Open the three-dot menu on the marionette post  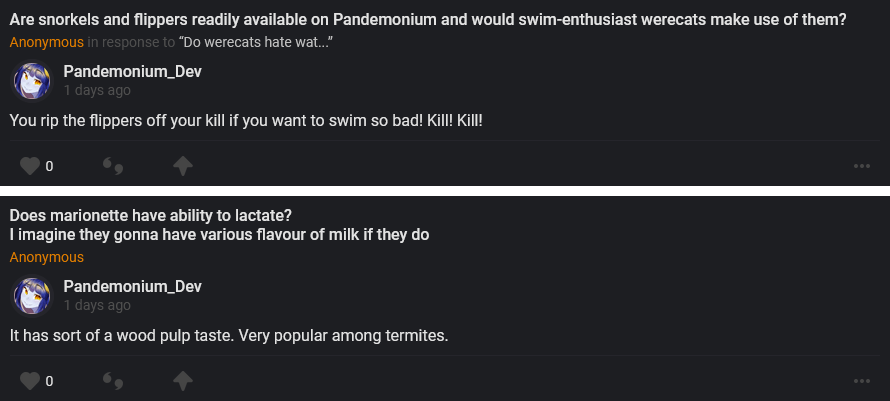[862, 381]
